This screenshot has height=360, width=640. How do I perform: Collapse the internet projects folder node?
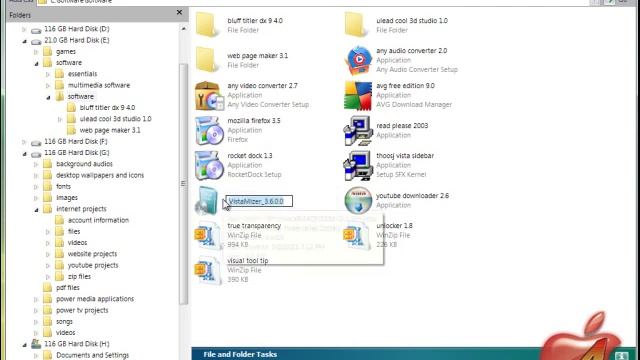coord(36,209)
